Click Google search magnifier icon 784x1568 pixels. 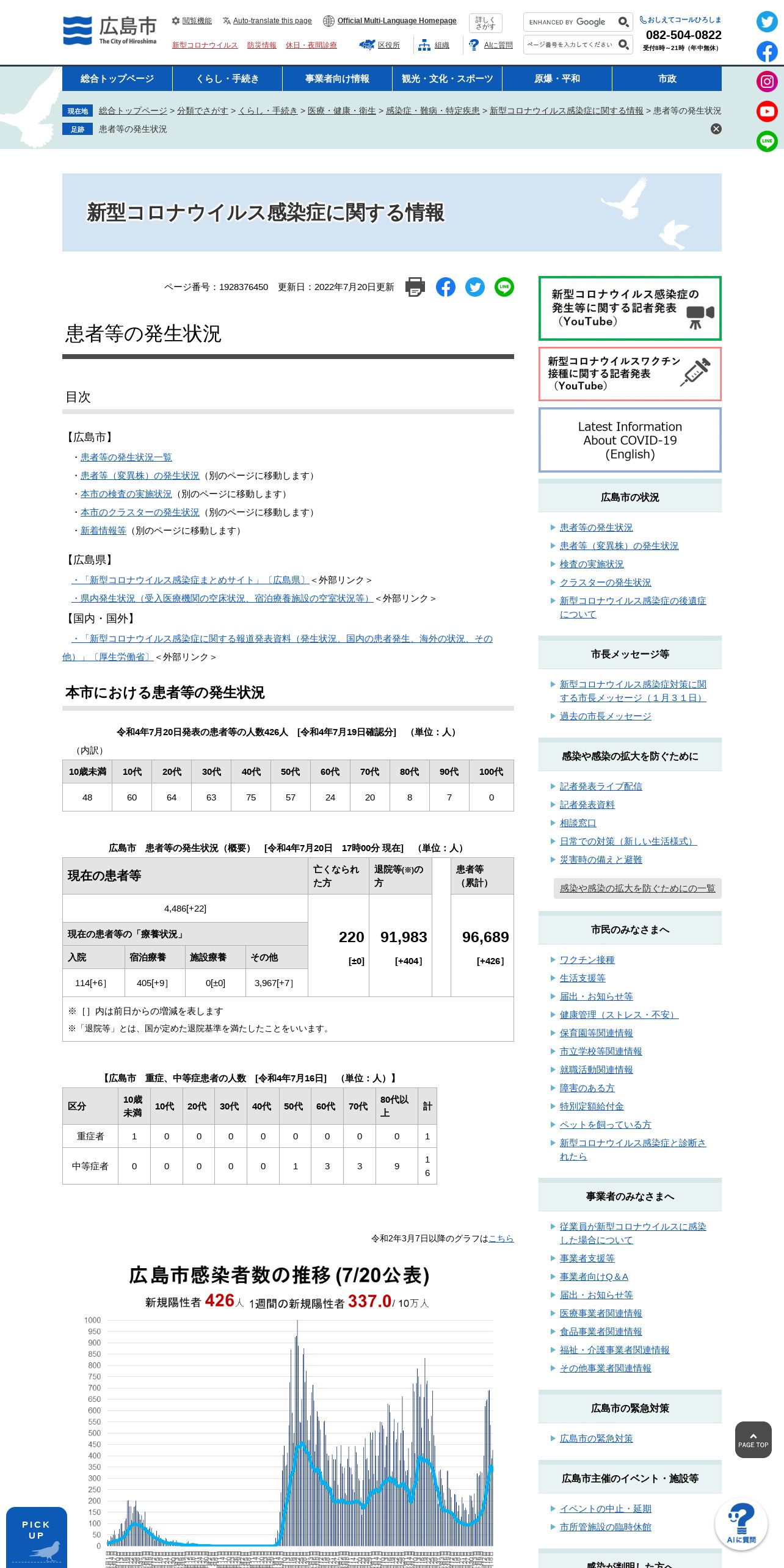tap(623, 23)
